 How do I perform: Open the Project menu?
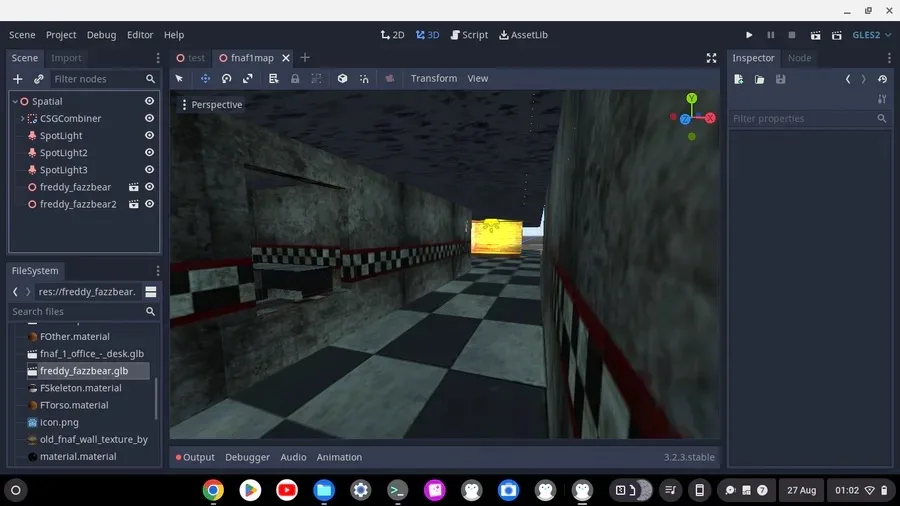pyautogui.click(x=61, y=35)
